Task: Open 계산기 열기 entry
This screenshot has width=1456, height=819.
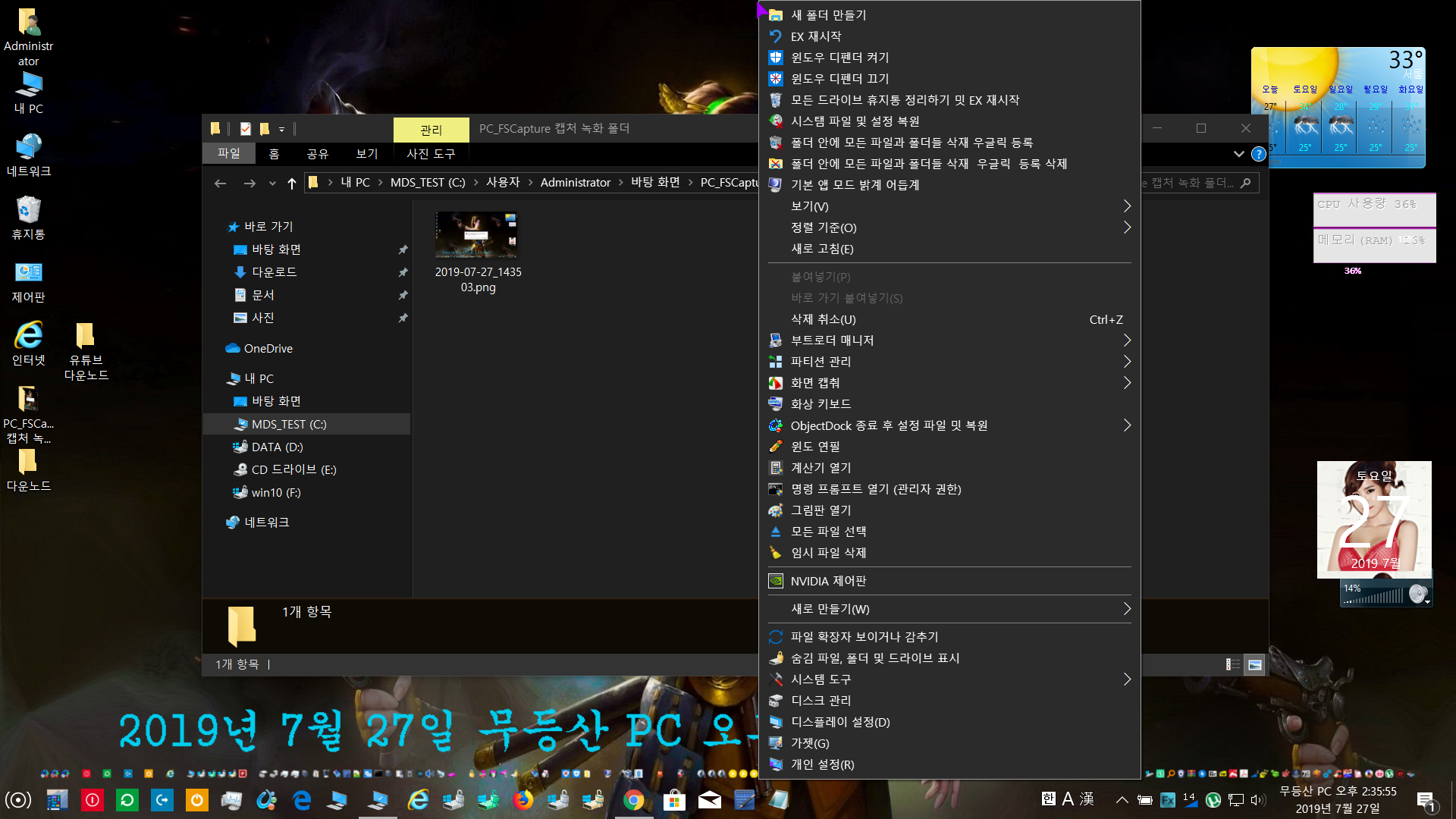Action: [949, 468]
